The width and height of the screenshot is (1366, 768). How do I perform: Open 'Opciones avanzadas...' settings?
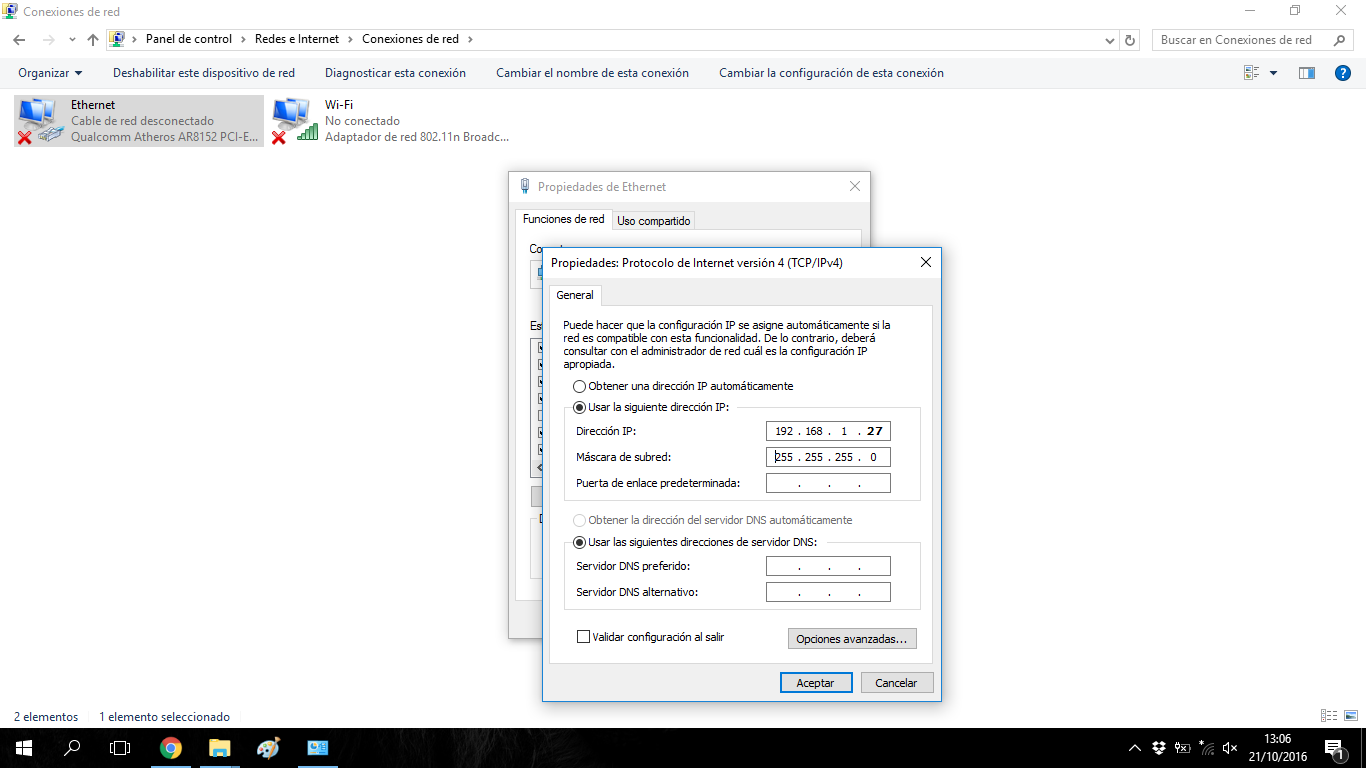click(x=852, y=639)
